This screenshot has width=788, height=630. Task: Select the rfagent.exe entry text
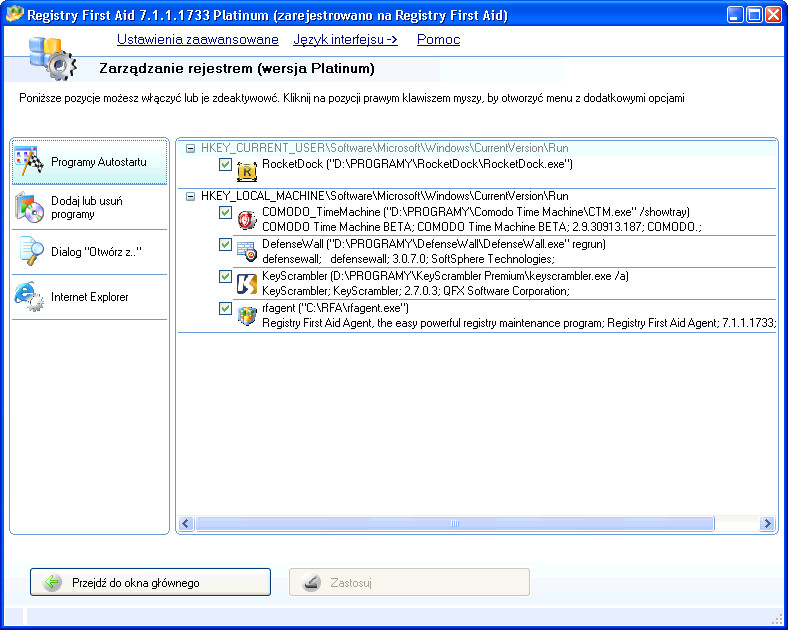335,308
